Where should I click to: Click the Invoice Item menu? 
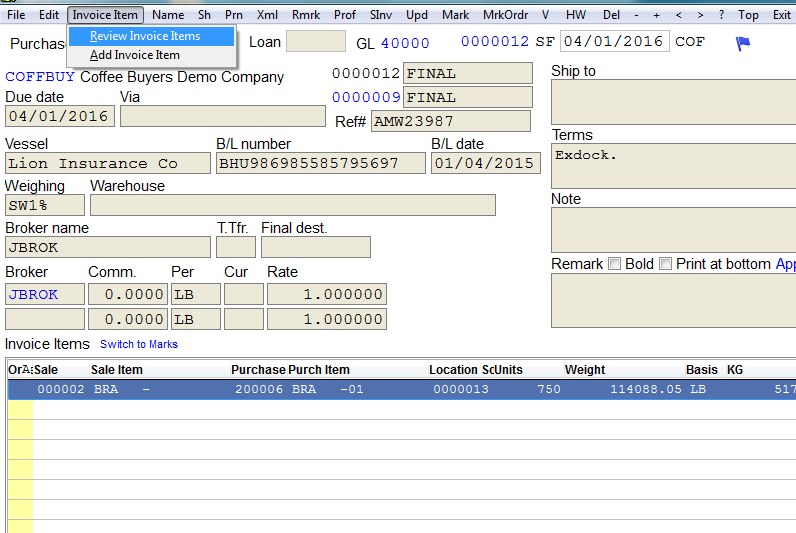pyautogui.click(x=105, y=15)
